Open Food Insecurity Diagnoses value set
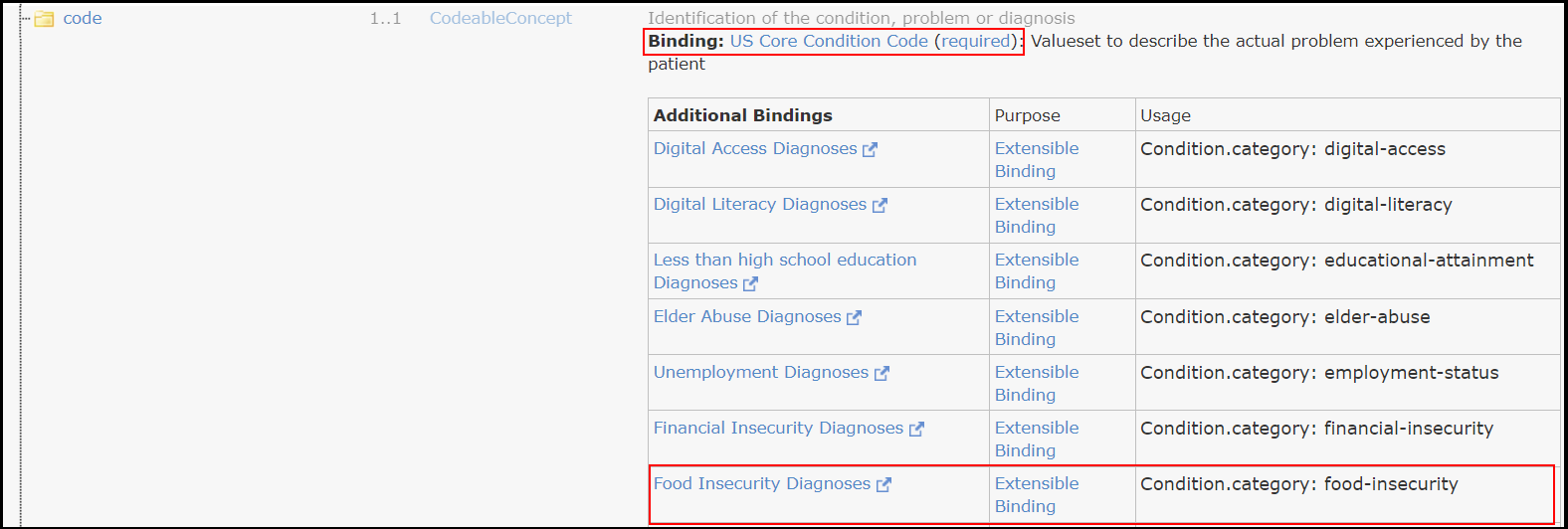1568x529 pixels. (761, 484)
